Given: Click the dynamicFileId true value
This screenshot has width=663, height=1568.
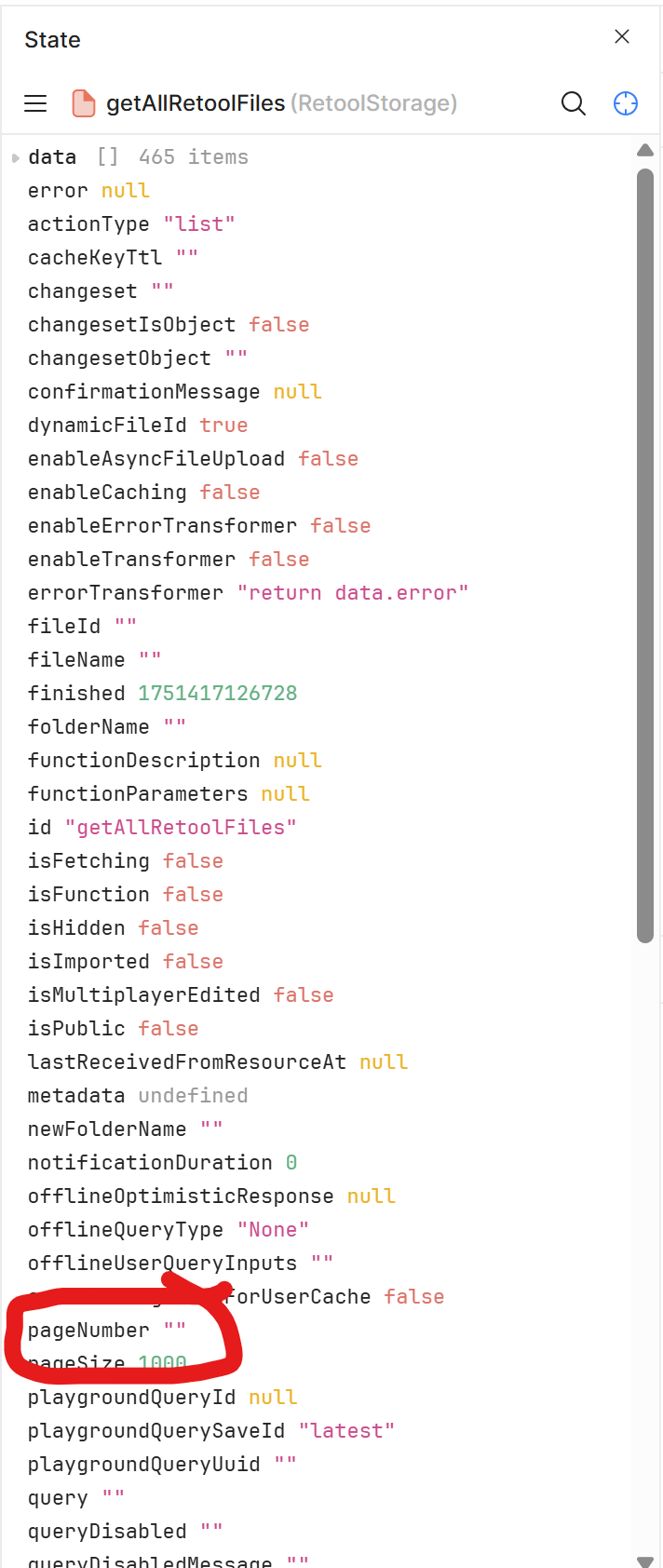Looking at the screenshot, I should pyautogui.click(x=223, y=426).
